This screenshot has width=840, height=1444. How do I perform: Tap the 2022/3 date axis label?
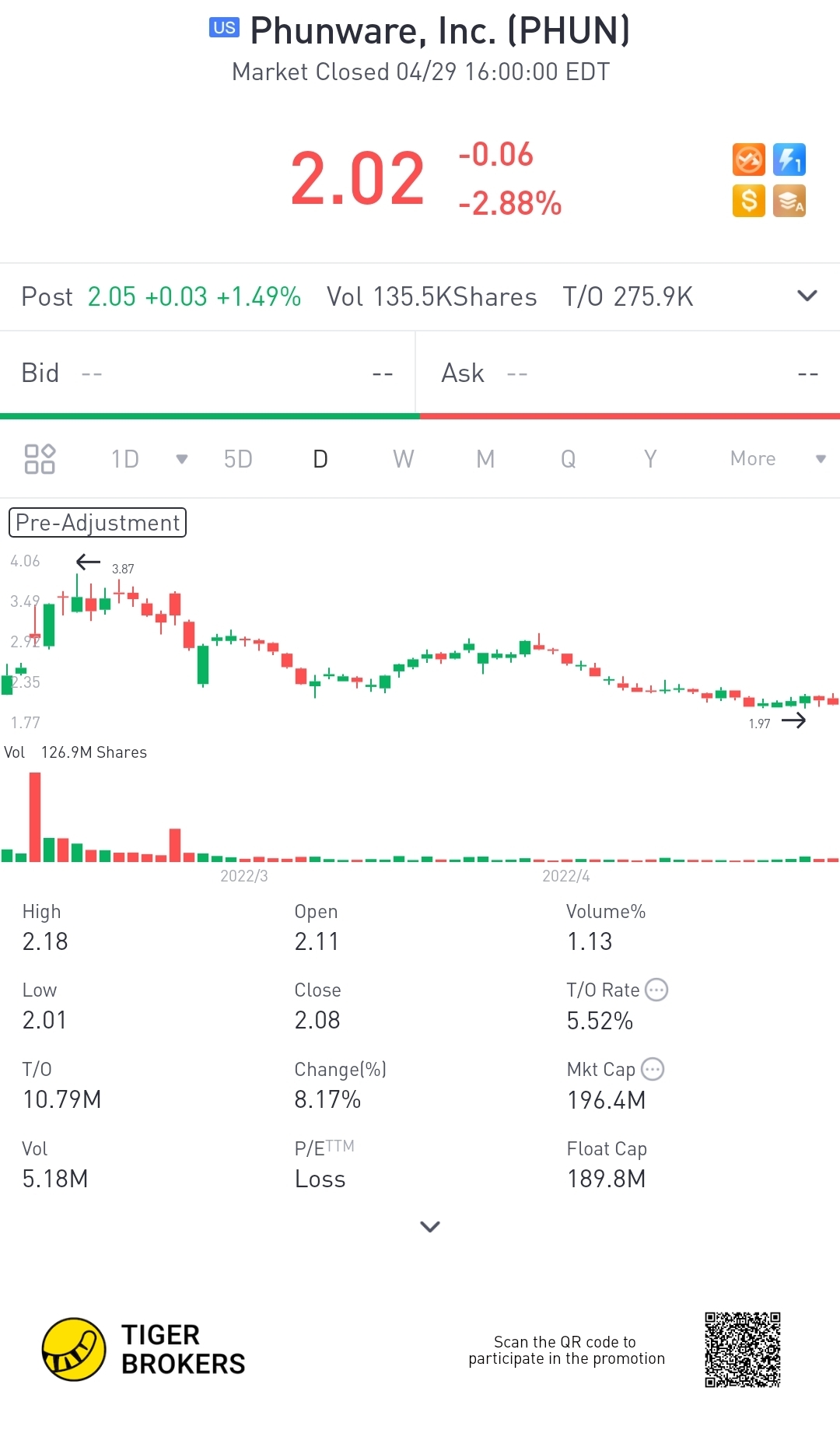pos(244,876)
